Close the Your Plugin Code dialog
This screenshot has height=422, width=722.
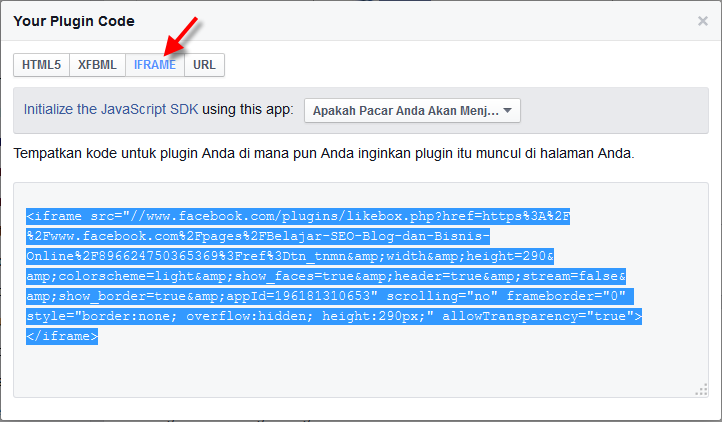tap(702, 21)
